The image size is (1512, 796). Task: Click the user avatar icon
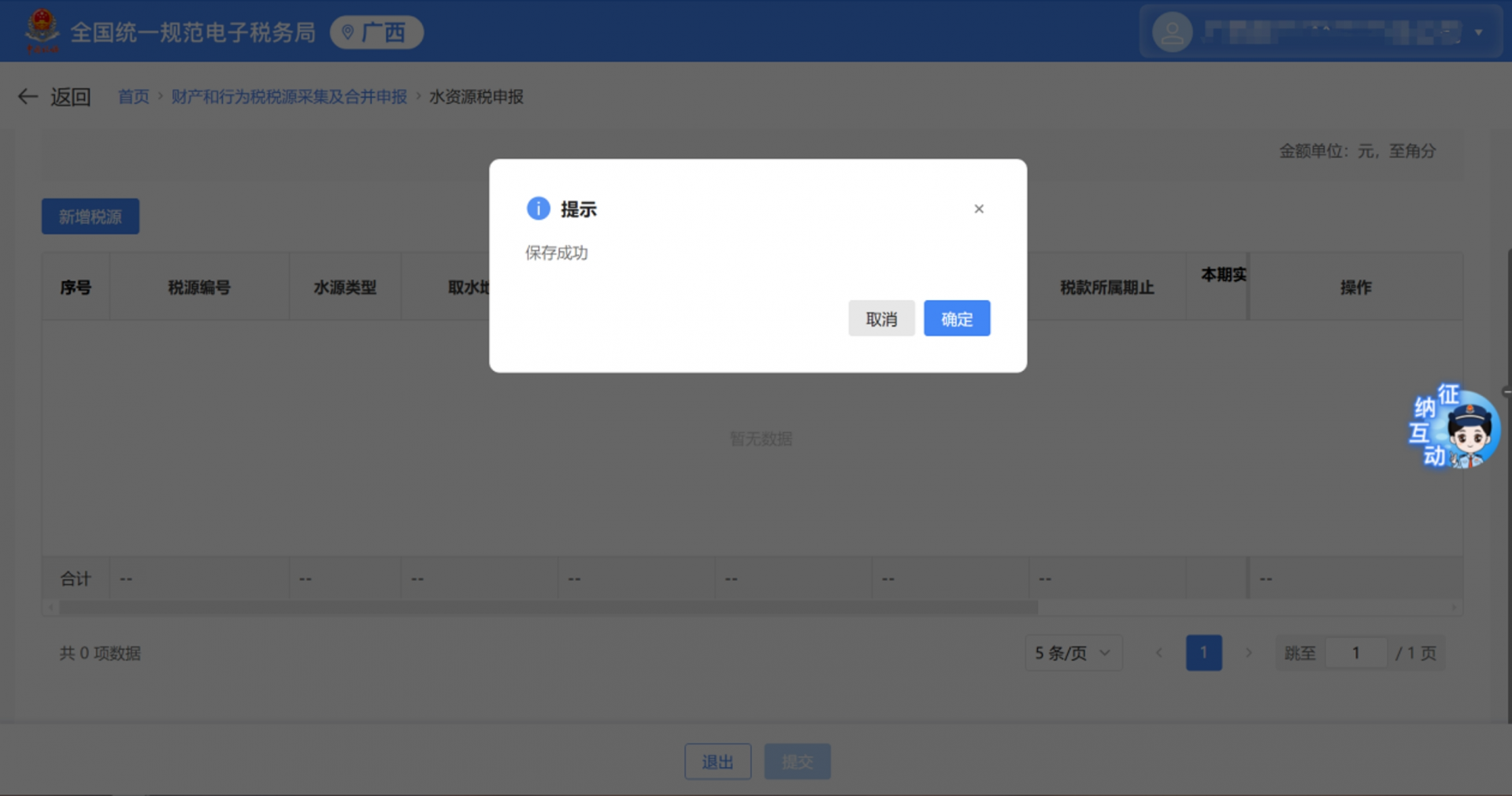[x=1171, y=31]
